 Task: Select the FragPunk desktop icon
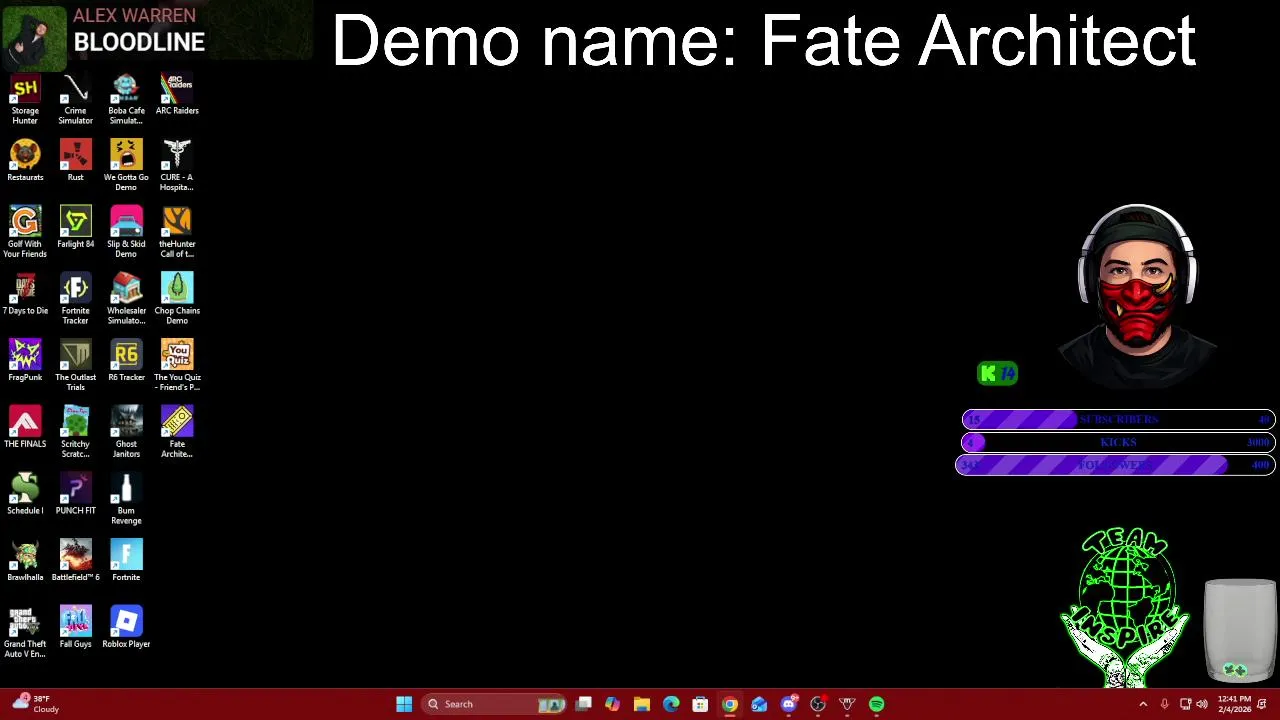click(25, 362)
